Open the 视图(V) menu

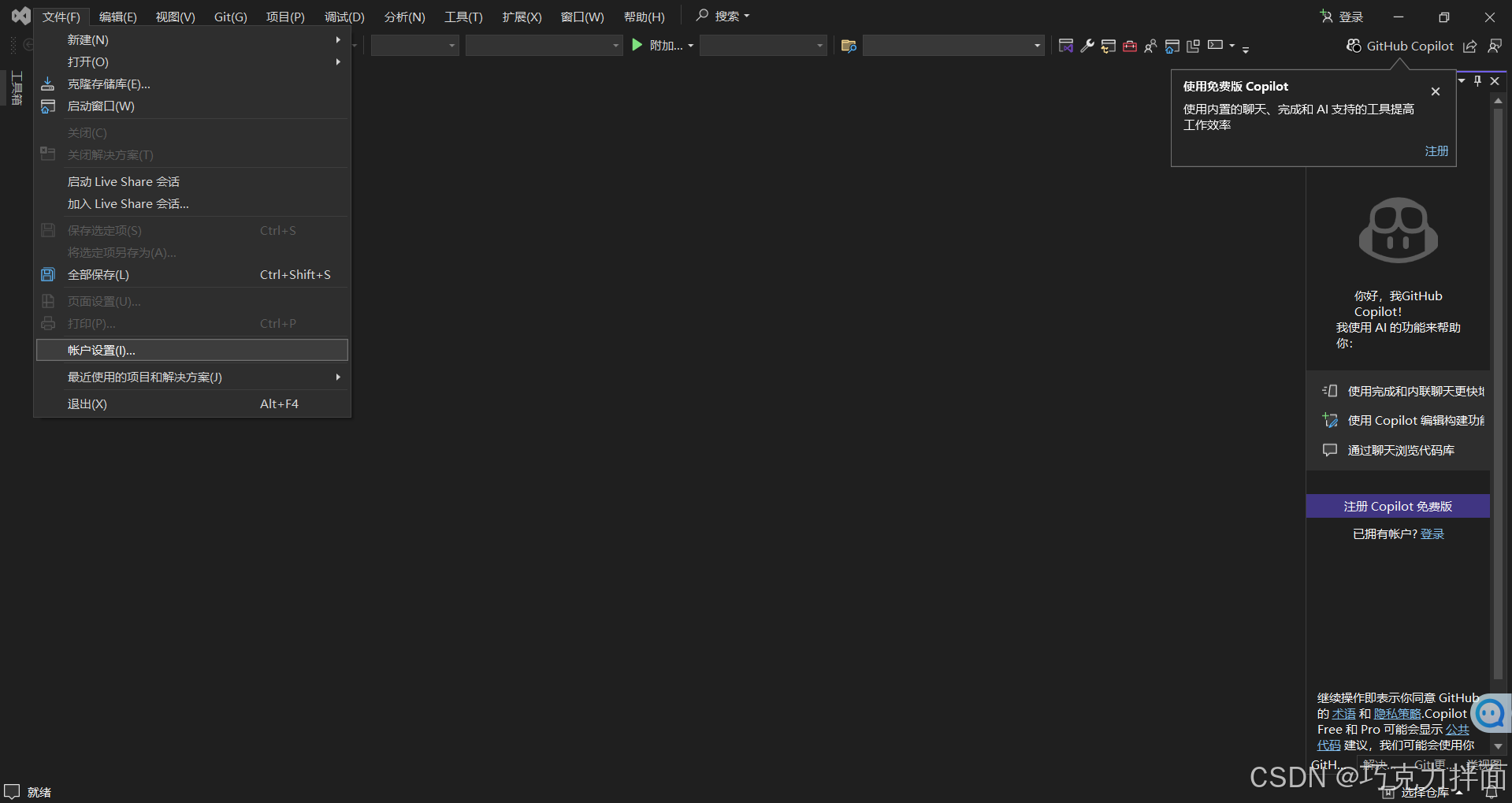[x=176, y=17]
